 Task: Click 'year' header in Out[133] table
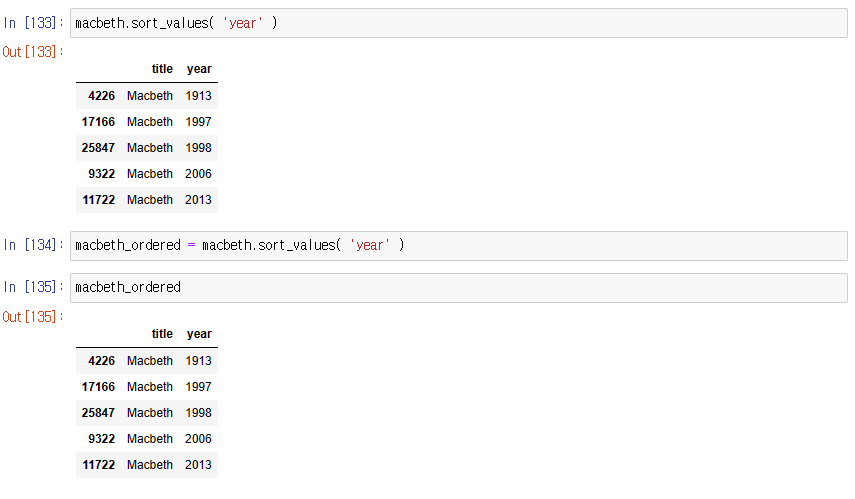199,69
